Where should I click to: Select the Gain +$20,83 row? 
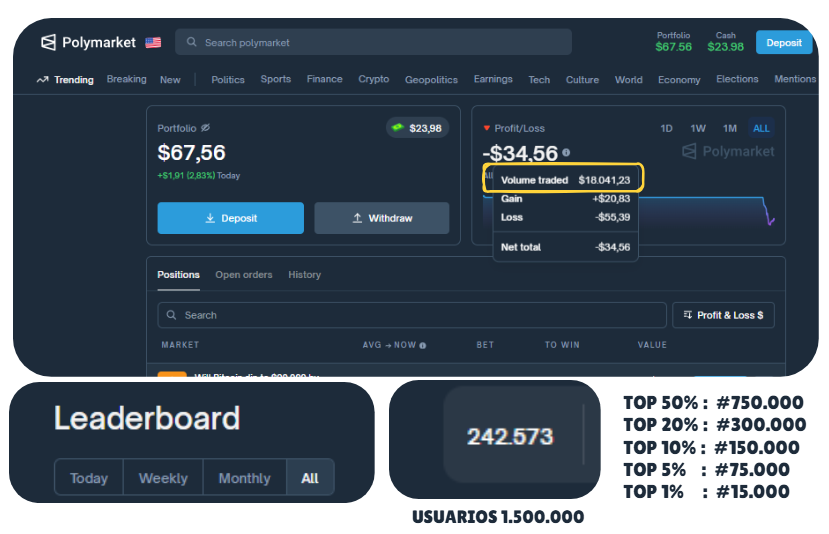coord(565,199)
